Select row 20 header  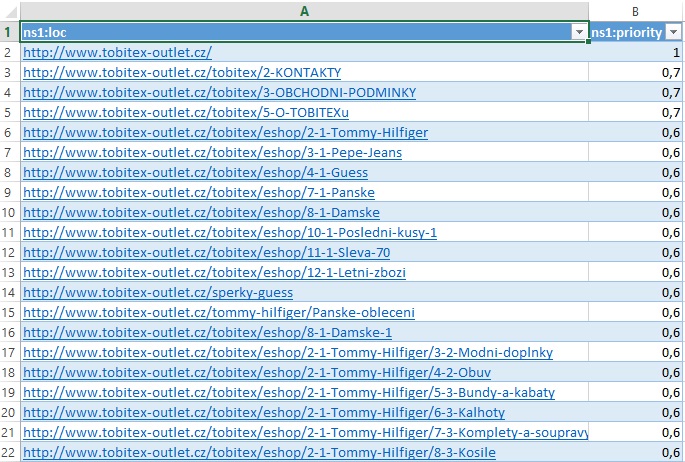[10, 413]
